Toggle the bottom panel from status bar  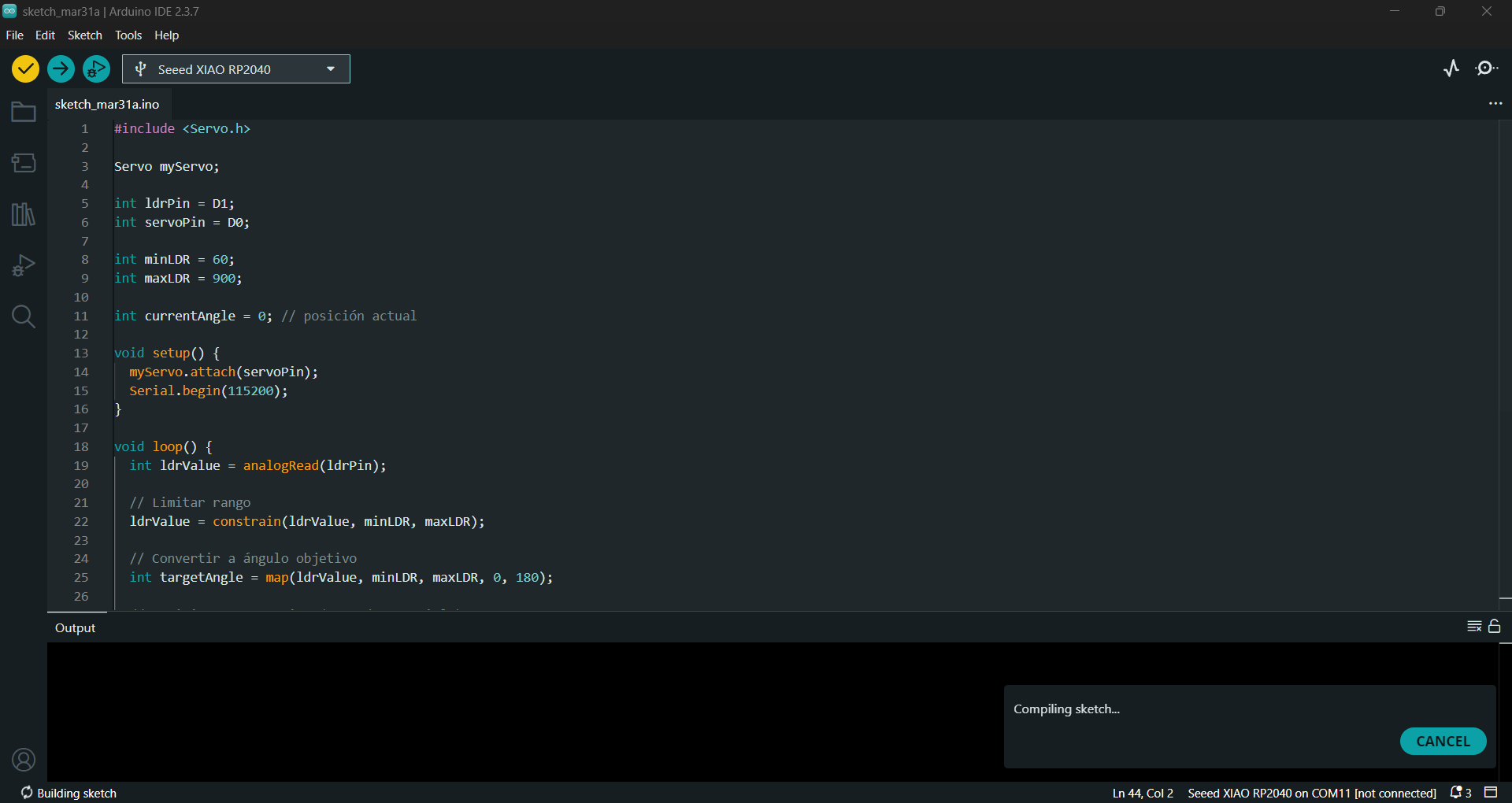pos(1491,793)
